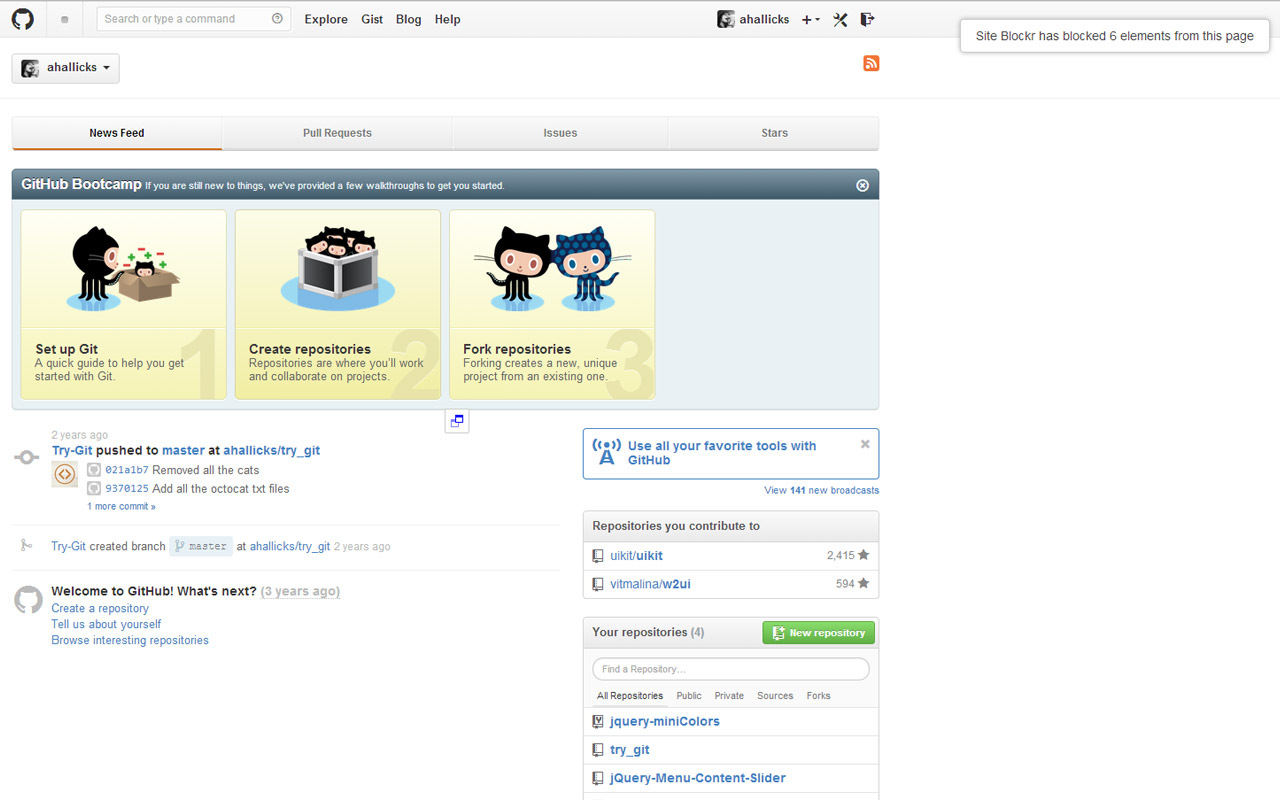Open the vitmalina/w2ui repository link
The height and width of the screenshot is (800, 1280).
(x=650, y=584)
